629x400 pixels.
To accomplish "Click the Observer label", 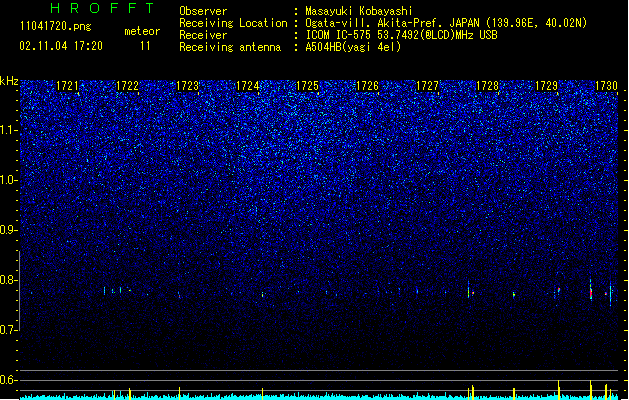I will (x=203, y=11).
